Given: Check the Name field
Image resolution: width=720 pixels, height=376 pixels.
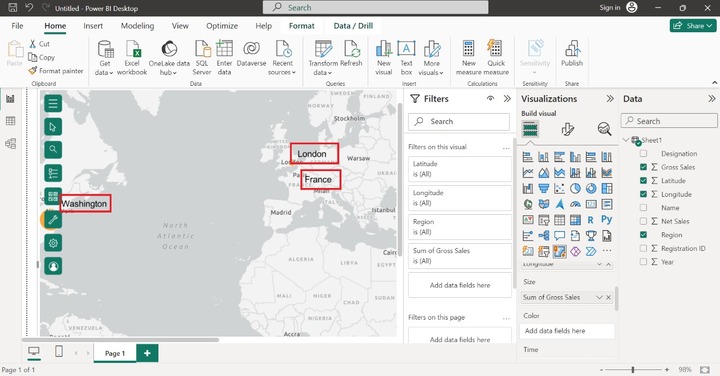Looking at the screenshot, I should (x=643, y=208).
